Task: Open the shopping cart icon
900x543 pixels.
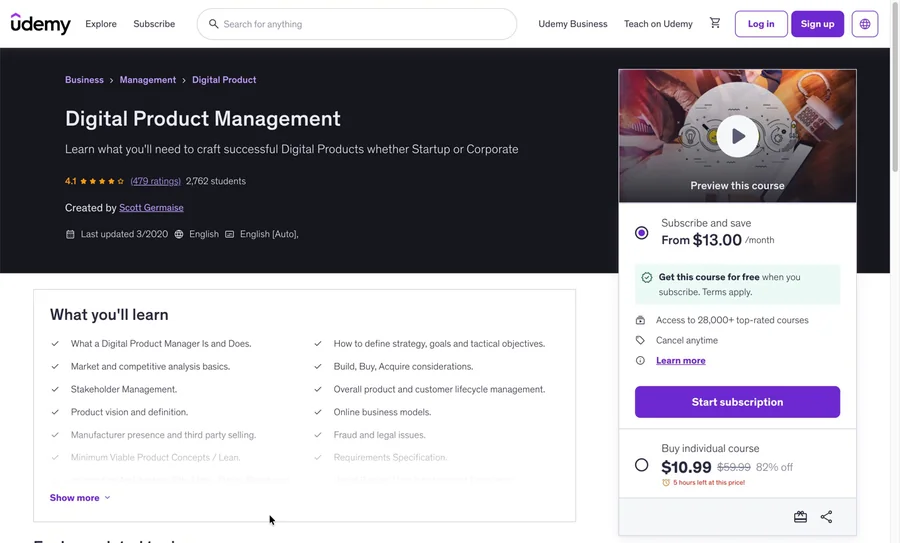Action: [x=715, y=23]
